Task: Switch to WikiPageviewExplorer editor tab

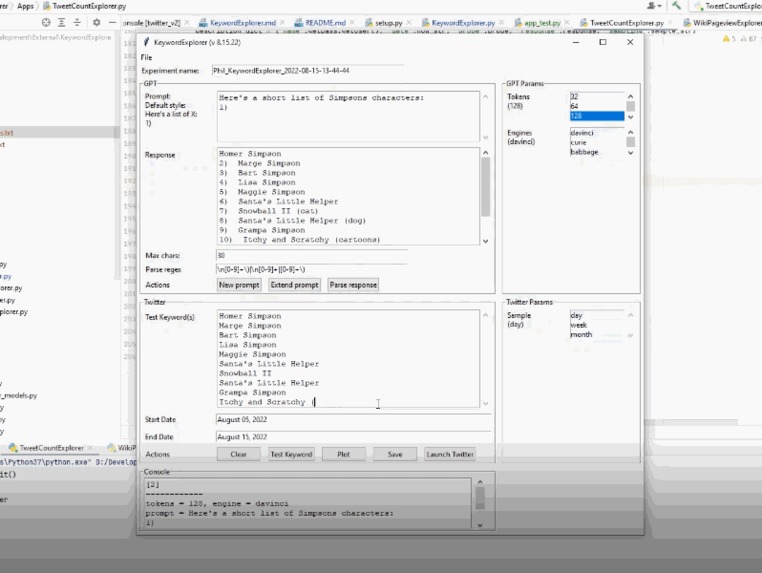Action: tap(723, 23)
